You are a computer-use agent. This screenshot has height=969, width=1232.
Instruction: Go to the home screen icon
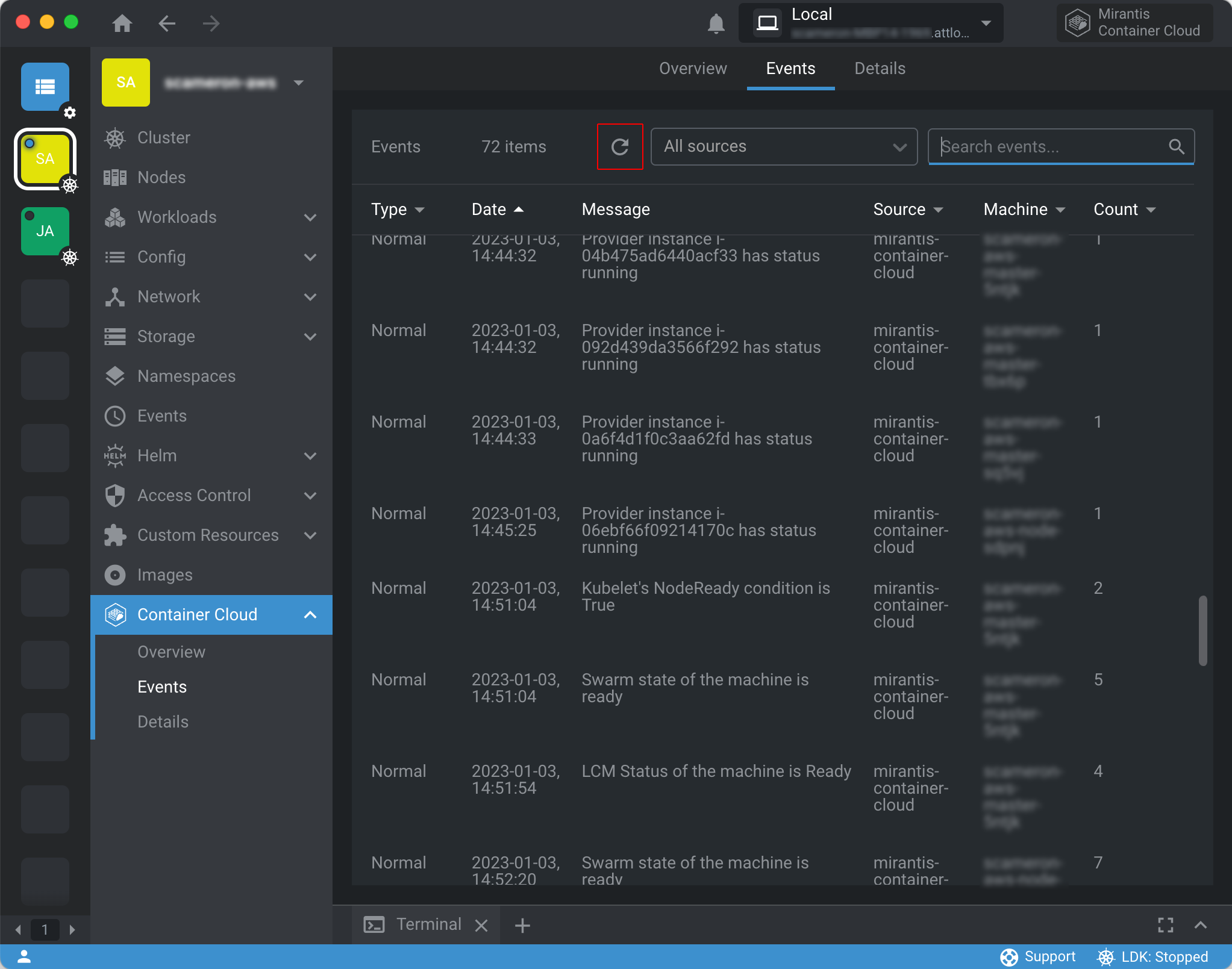(122, 23)
